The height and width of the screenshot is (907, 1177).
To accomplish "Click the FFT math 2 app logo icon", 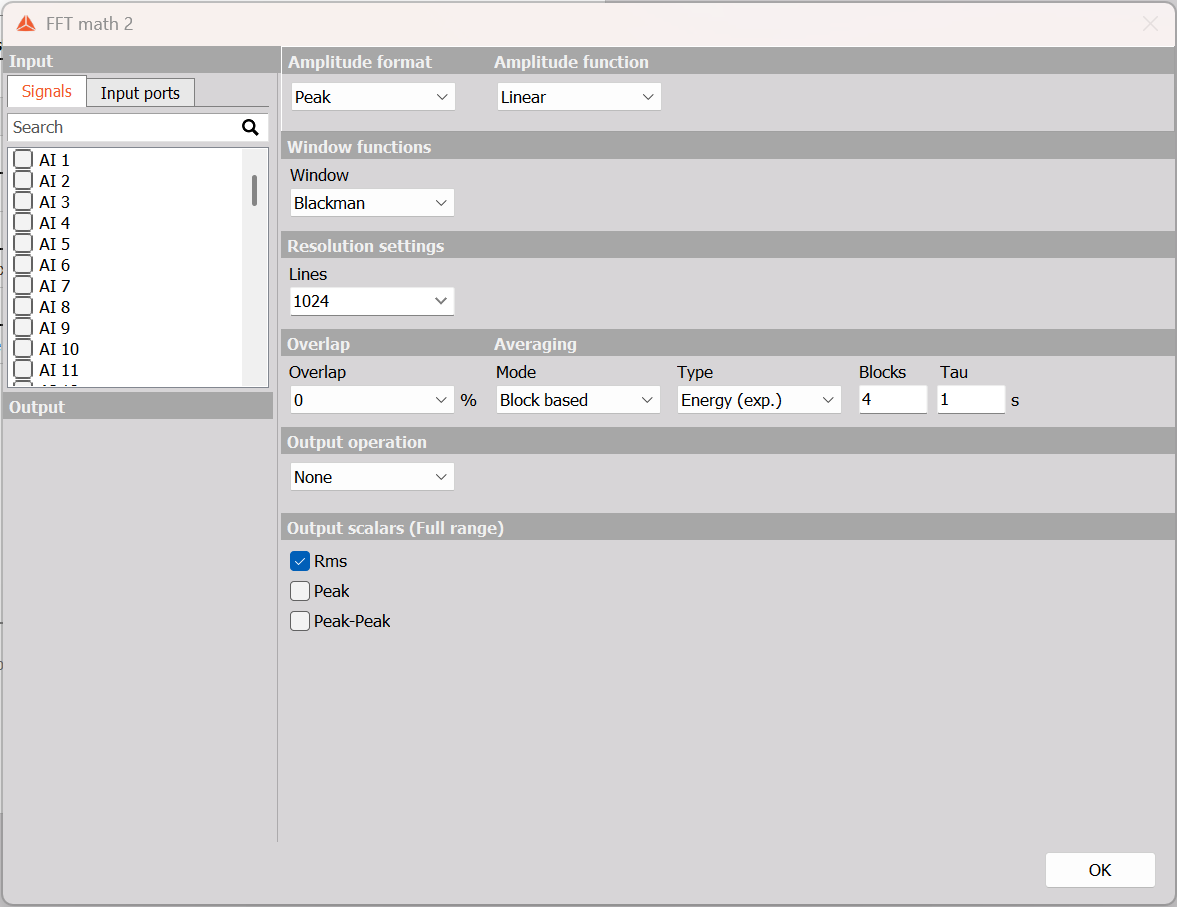I will tap(26, 24).
